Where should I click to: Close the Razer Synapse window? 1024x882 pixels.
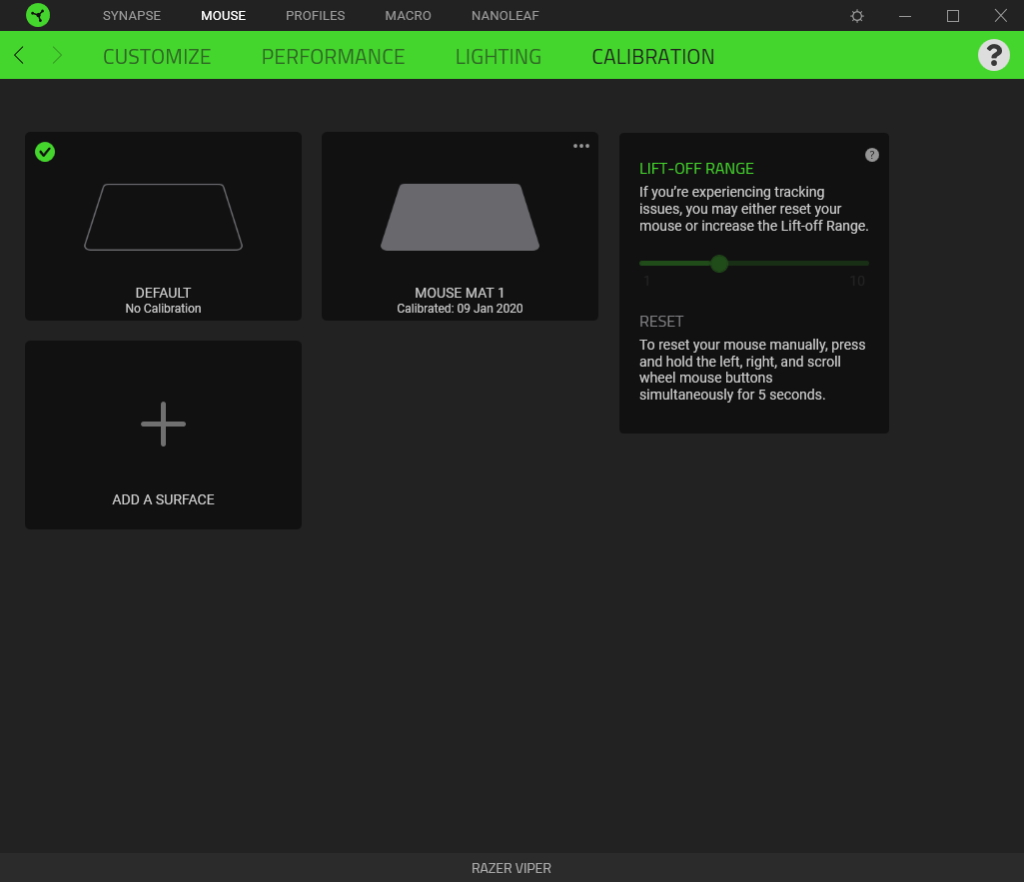pyautogui.click(x=1000, y=16)
